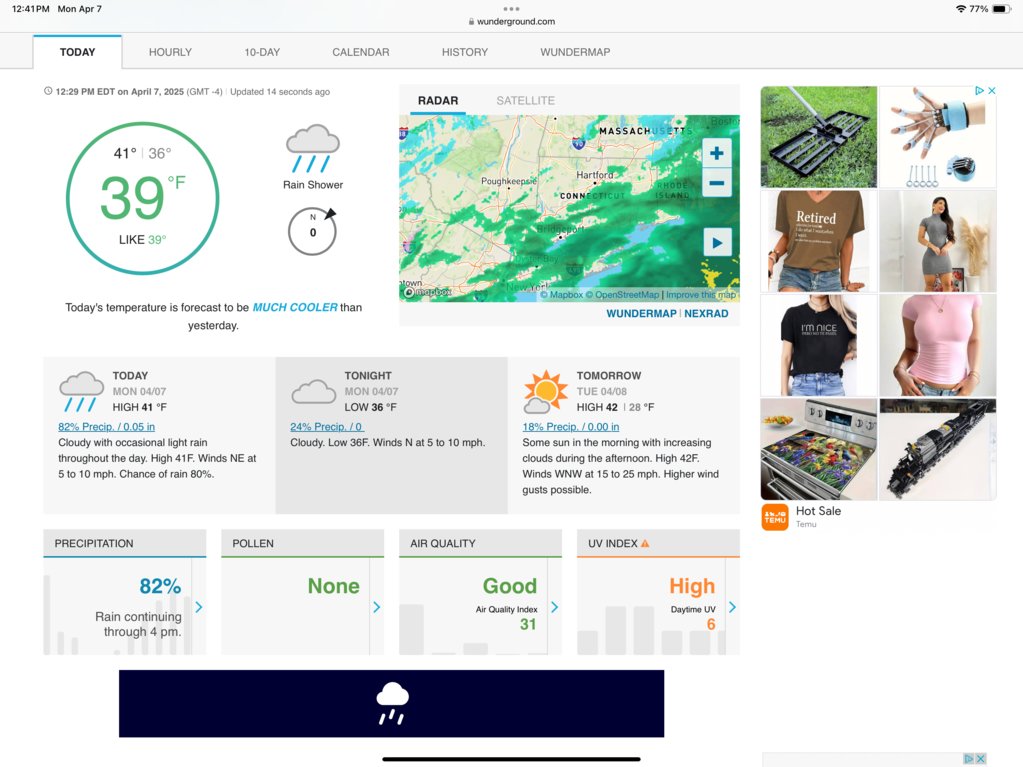1023x767 pixels.
Task: Open the Temu logo in the ad
Action: [775, 517]
